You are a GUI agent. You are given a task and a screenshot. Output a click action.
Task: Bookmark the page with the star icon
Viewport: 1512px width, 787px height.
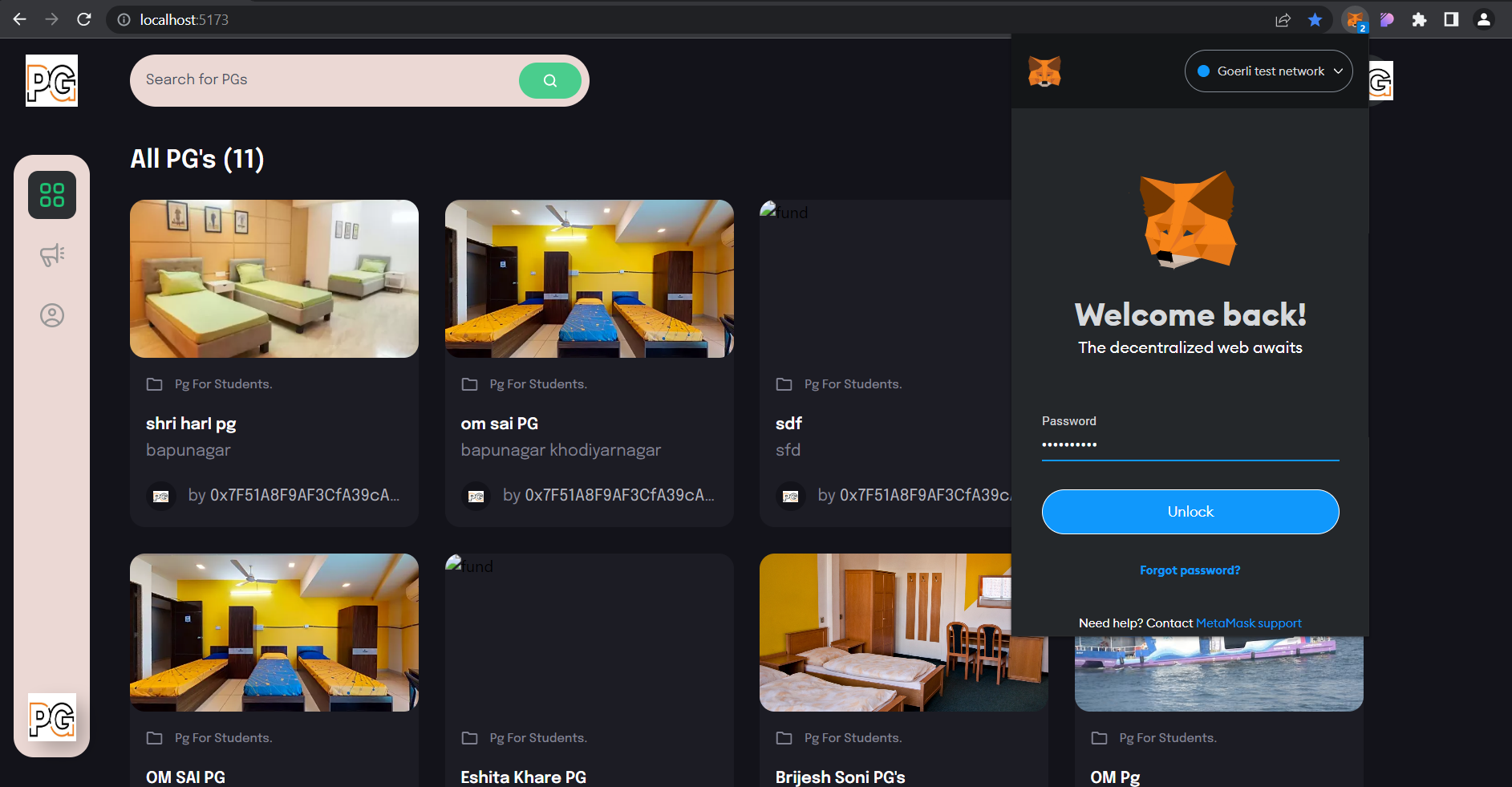1315,19
